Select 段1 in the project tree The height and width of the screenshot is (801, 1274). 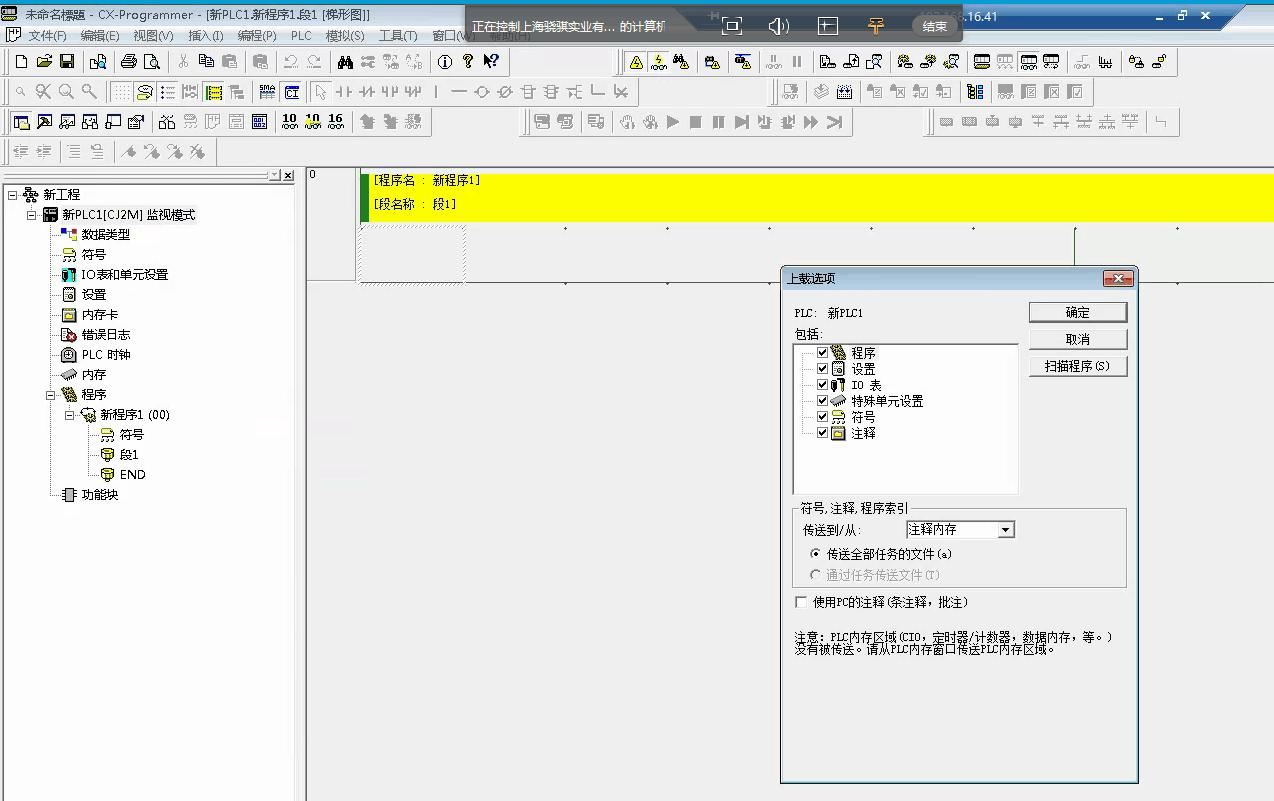coord(129,455)
